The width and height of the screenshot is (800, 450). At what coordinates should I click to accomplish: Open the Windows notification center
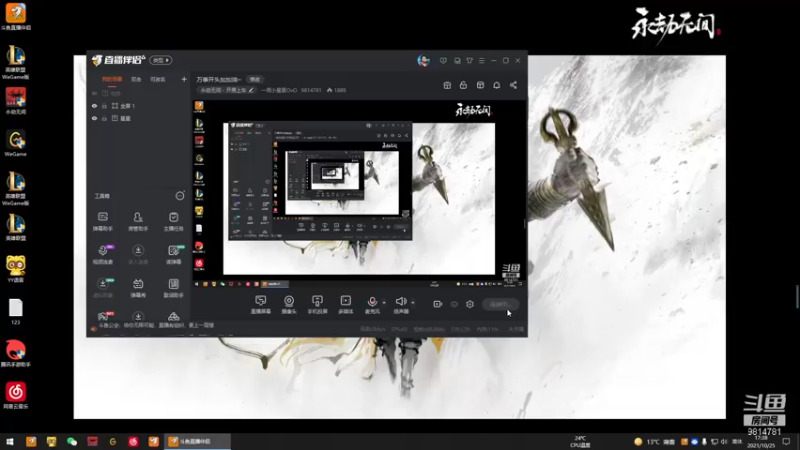(x=786, y=441)
